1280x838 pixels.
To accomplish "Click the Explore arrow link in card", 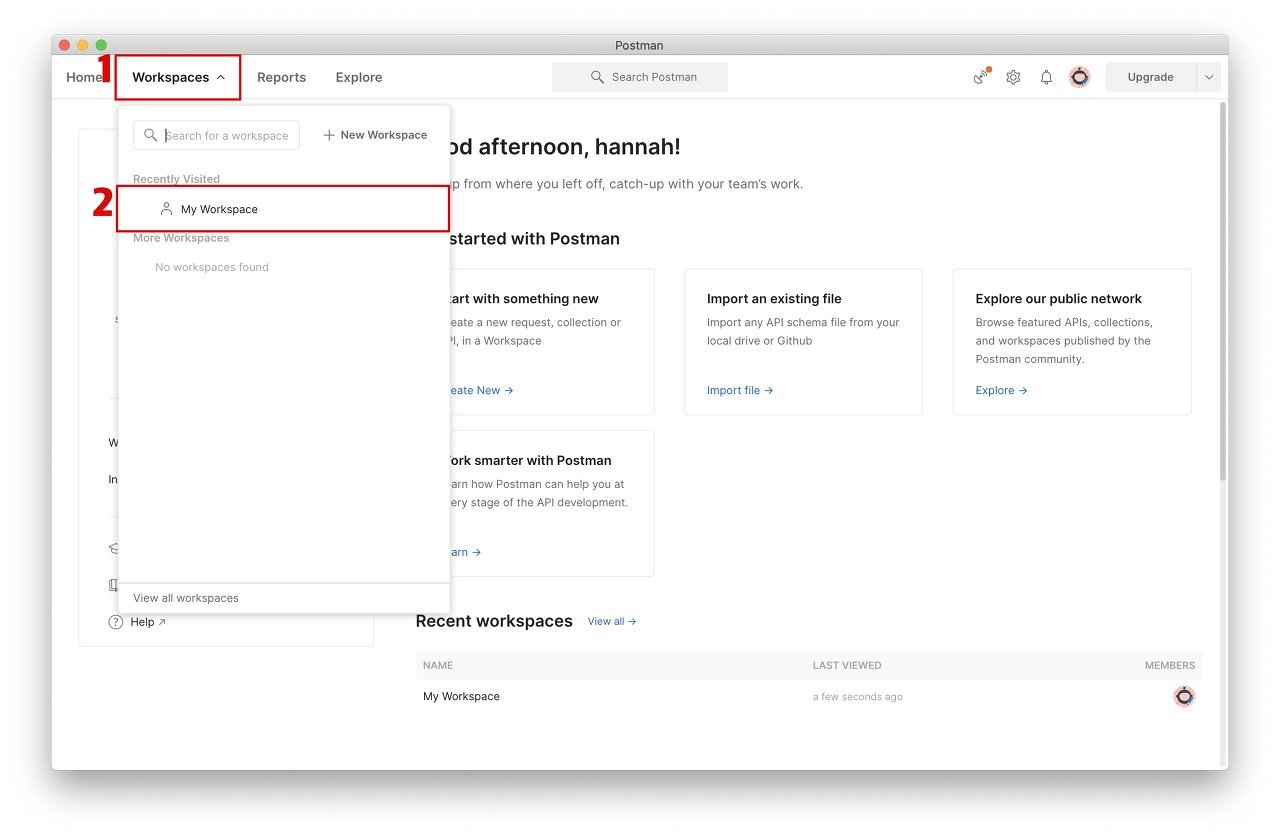I will (x=1001, y=390).
